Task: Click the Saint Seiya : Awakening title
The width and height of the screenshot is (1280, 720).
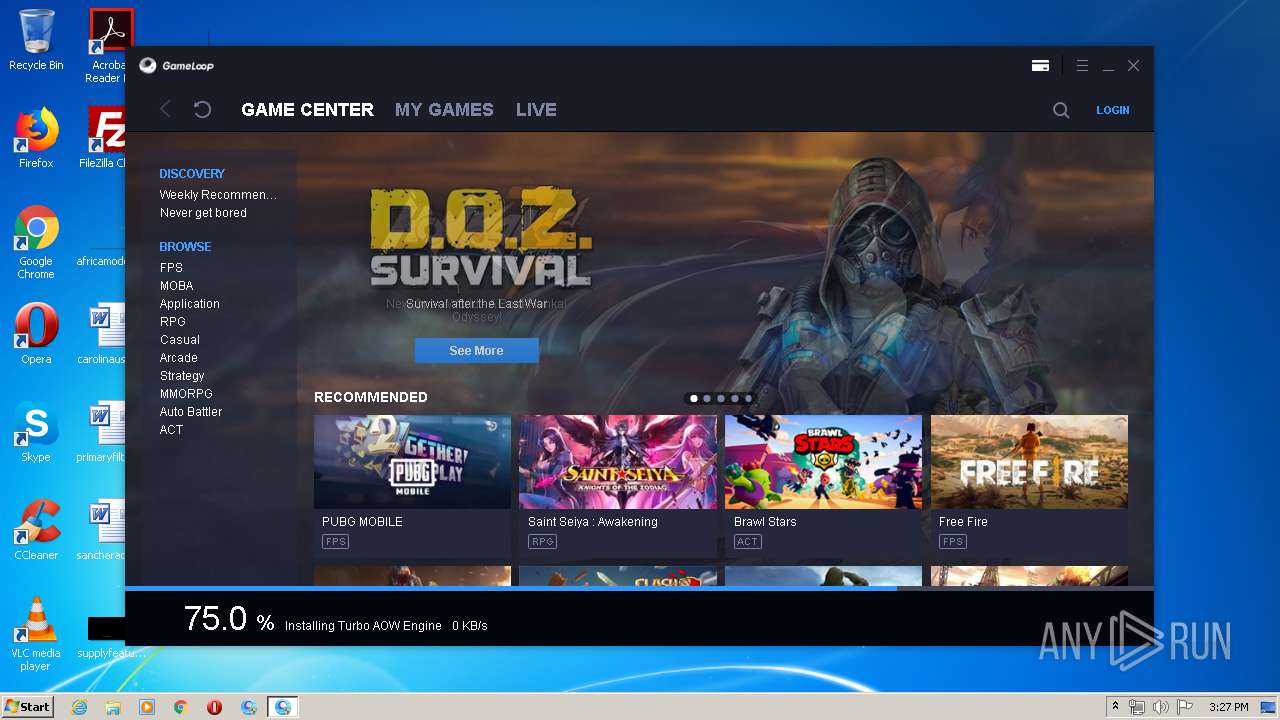Action: pyautogui.click(x=593, y=522)
